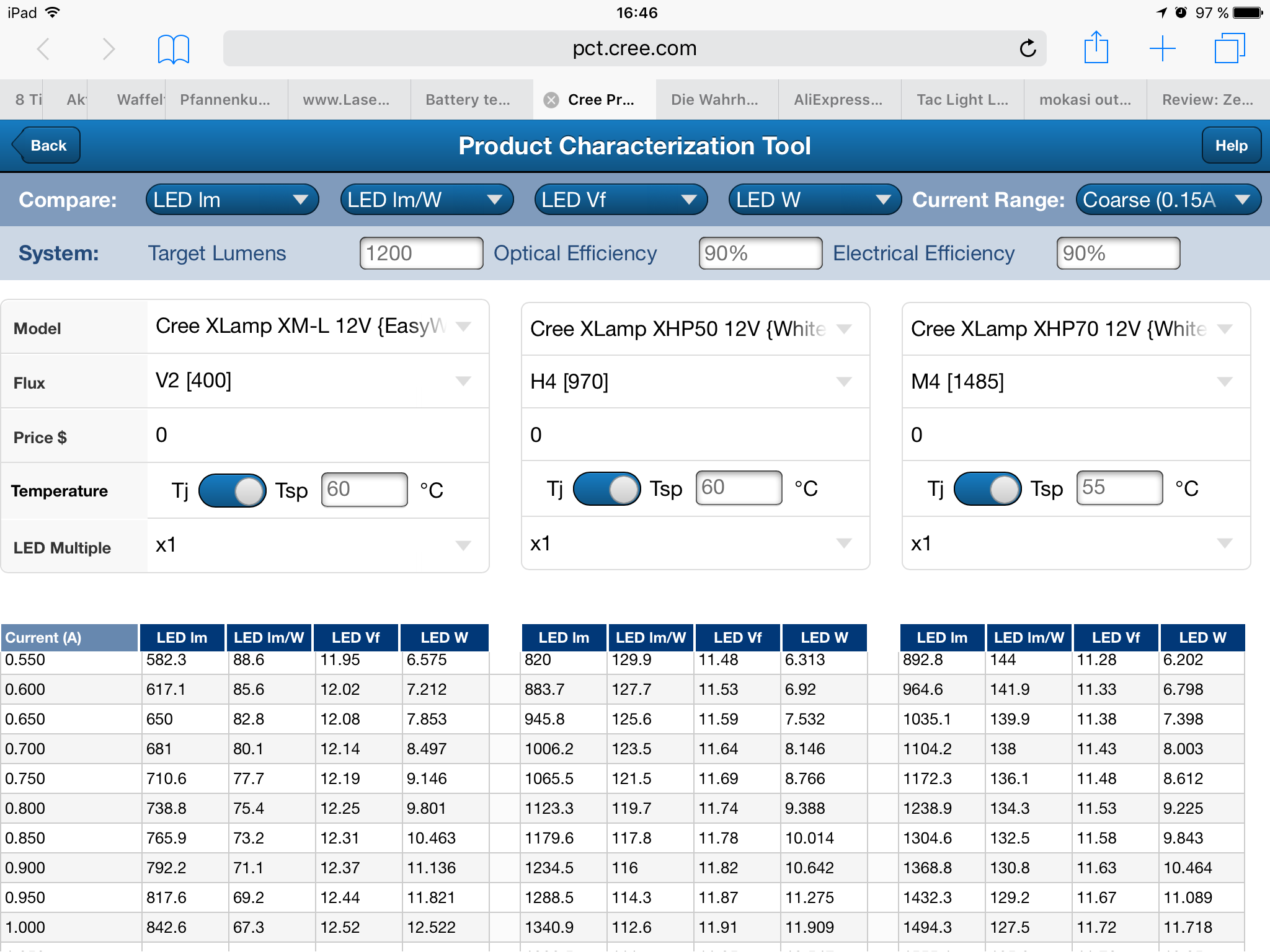
Task: Switch to the AliExpress... tab
Action: point(840,100)
